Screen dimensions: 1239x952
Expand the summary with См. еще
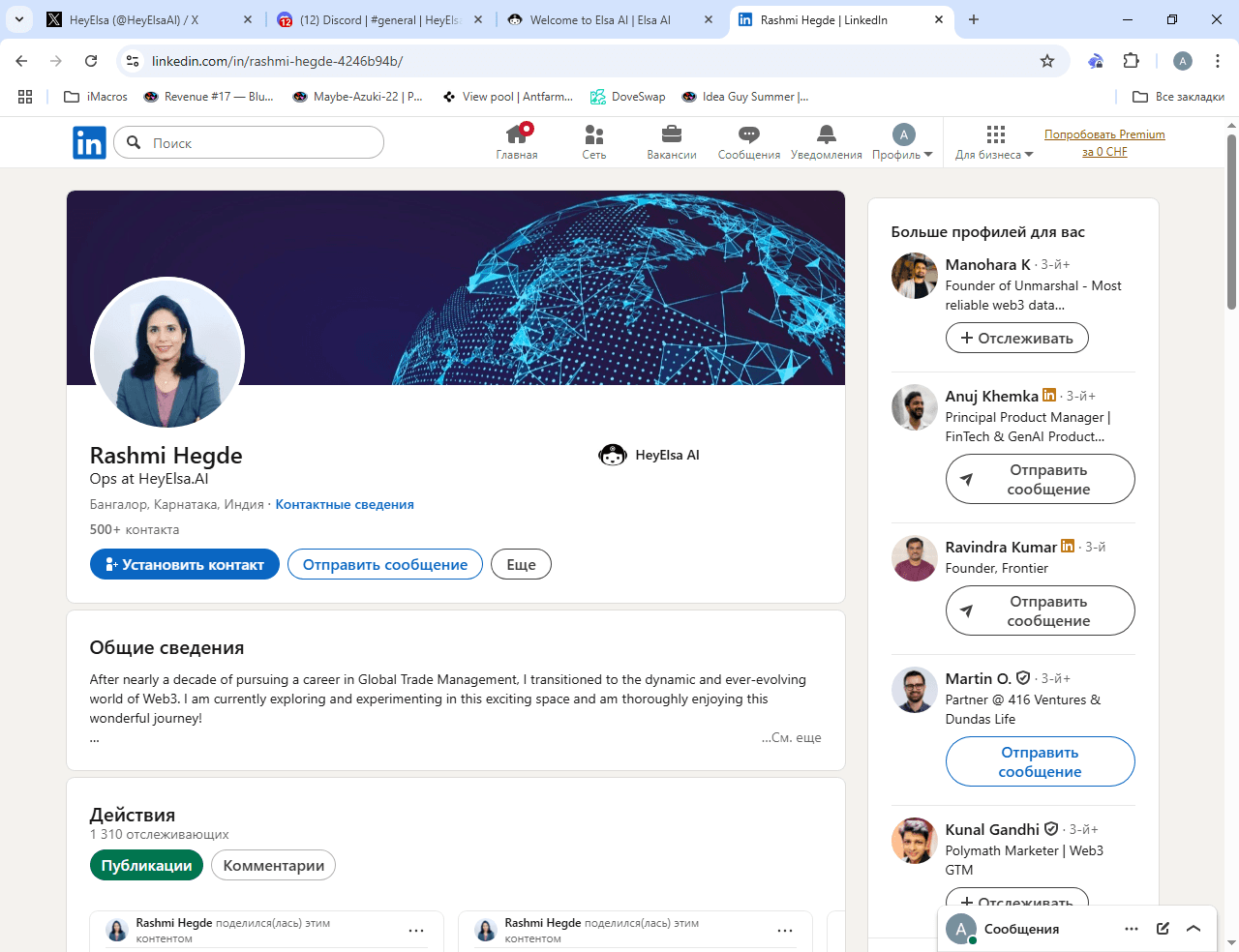tap(791, 737)
